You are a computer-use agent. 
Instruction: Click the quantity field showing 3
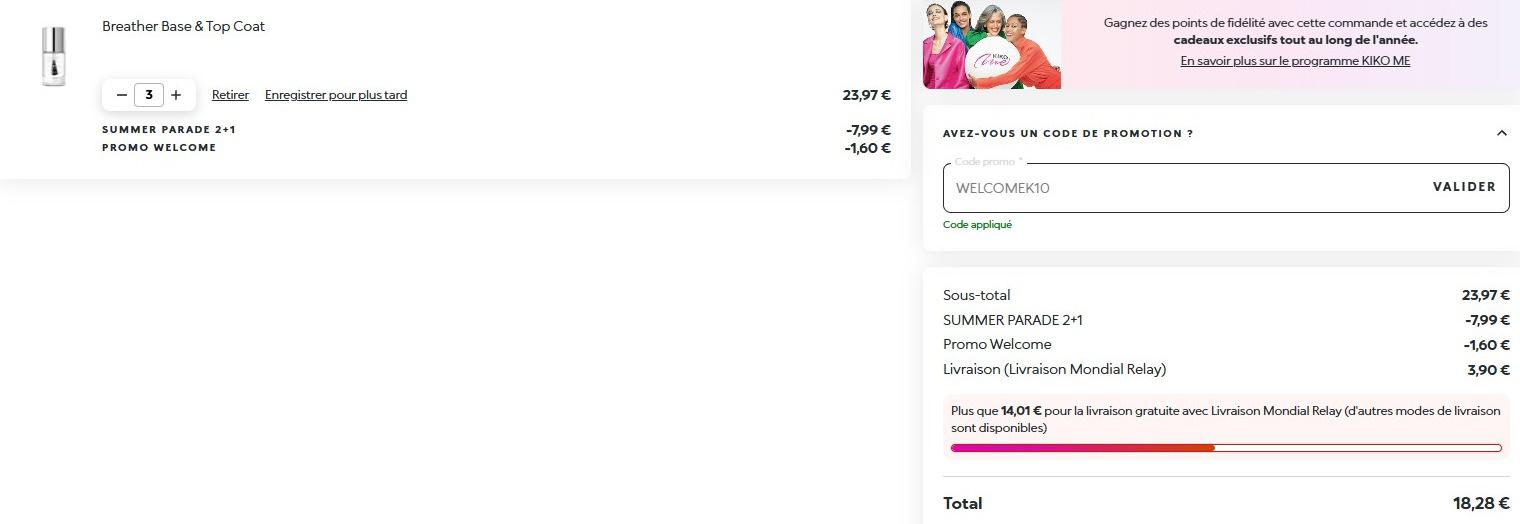click(x=149, y=95)
